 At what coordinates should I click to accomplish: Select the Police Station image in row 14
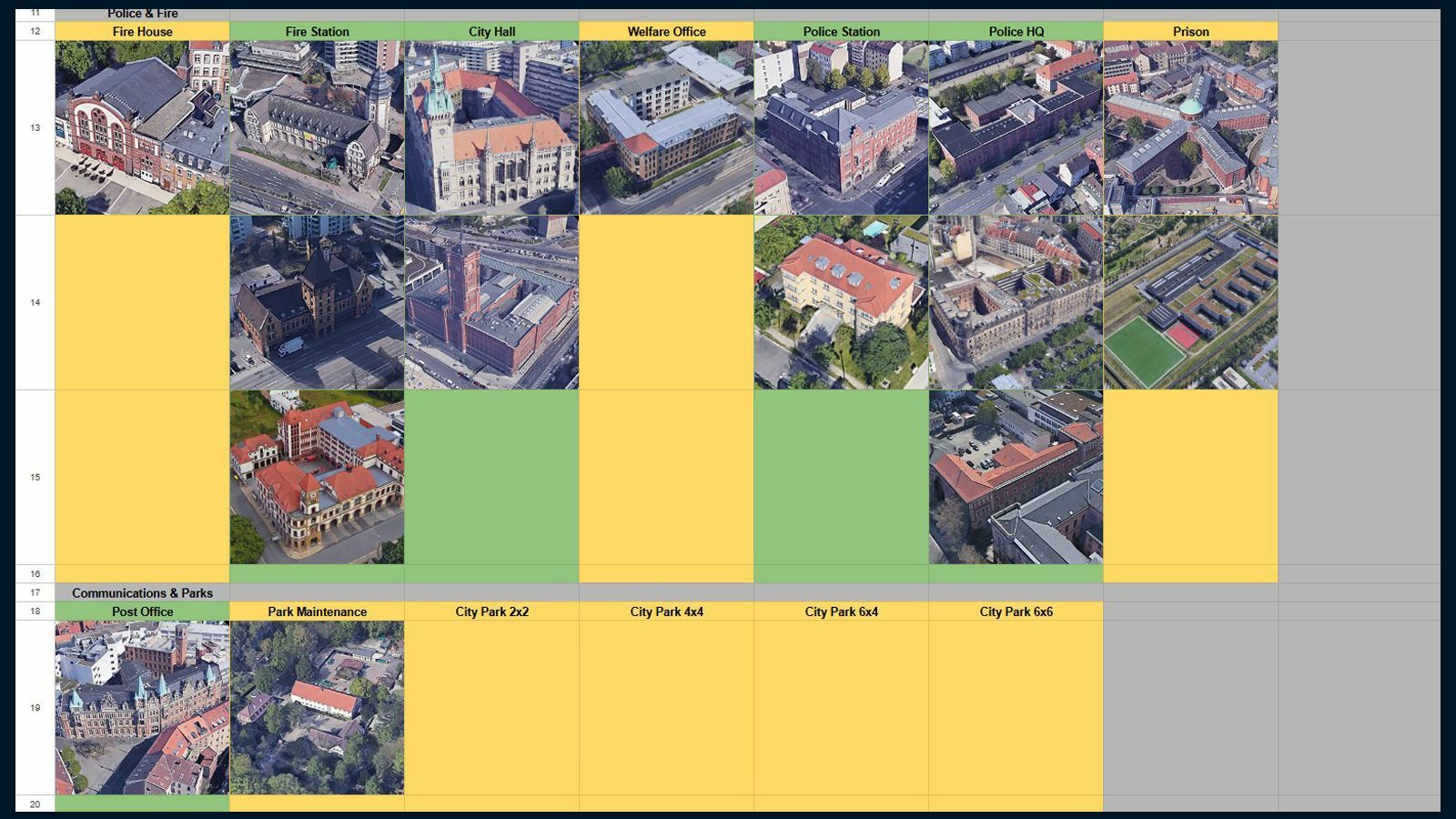tap(841, 302)
